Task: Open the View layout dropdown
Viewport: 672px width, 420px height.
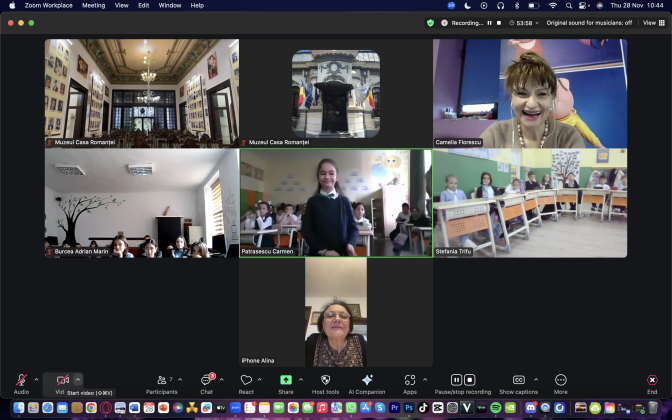Action: point(649,22)
